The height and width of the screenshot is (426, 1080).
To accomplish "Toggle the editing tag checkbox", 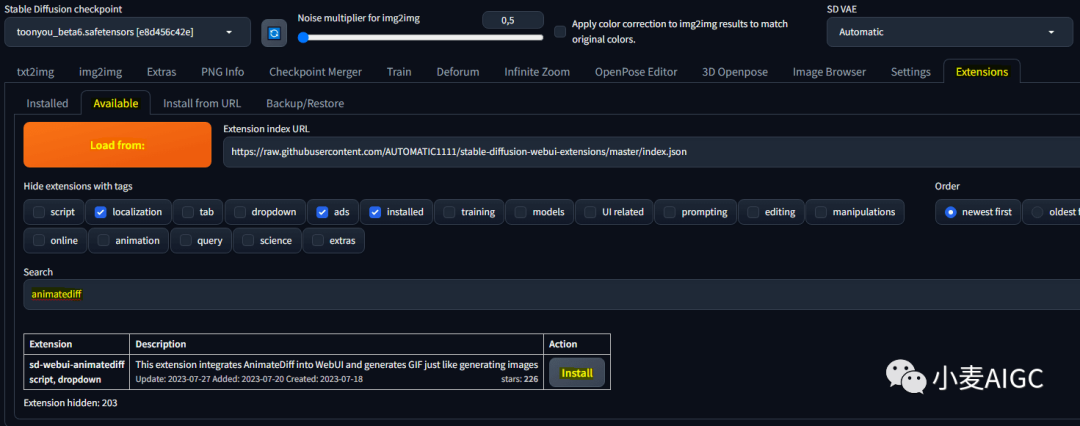I will (x=753, y=212).
